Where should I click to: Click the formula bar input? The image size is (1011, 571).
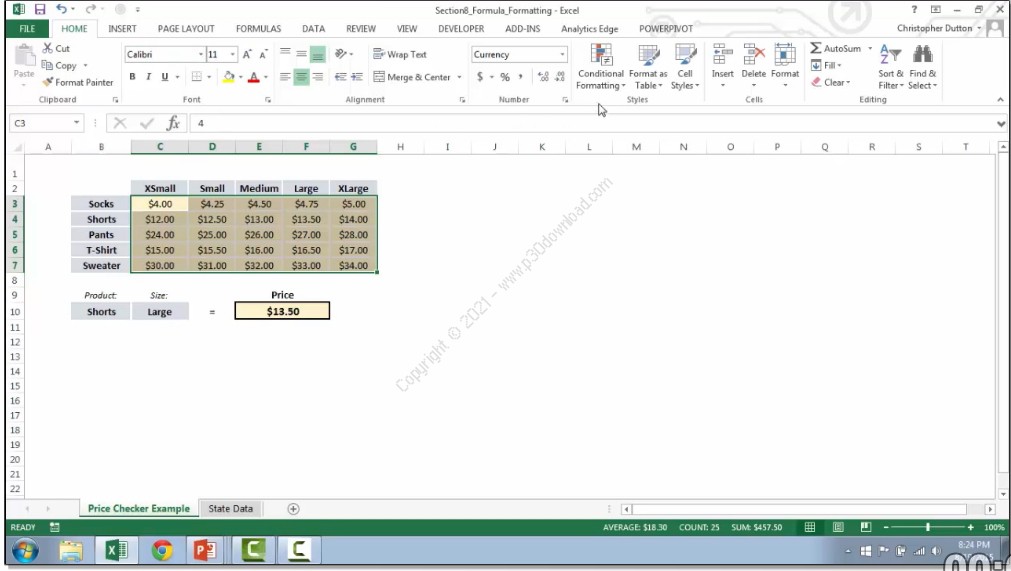[592, 122]
